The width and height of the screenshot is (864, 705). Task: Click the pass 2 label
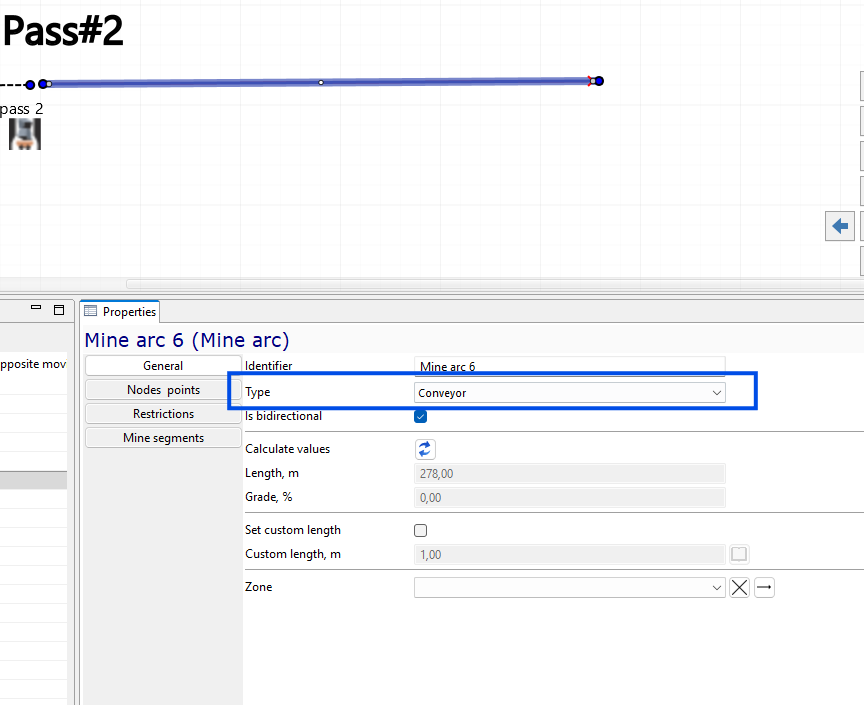pyautogui.click(x=21, y=109)
